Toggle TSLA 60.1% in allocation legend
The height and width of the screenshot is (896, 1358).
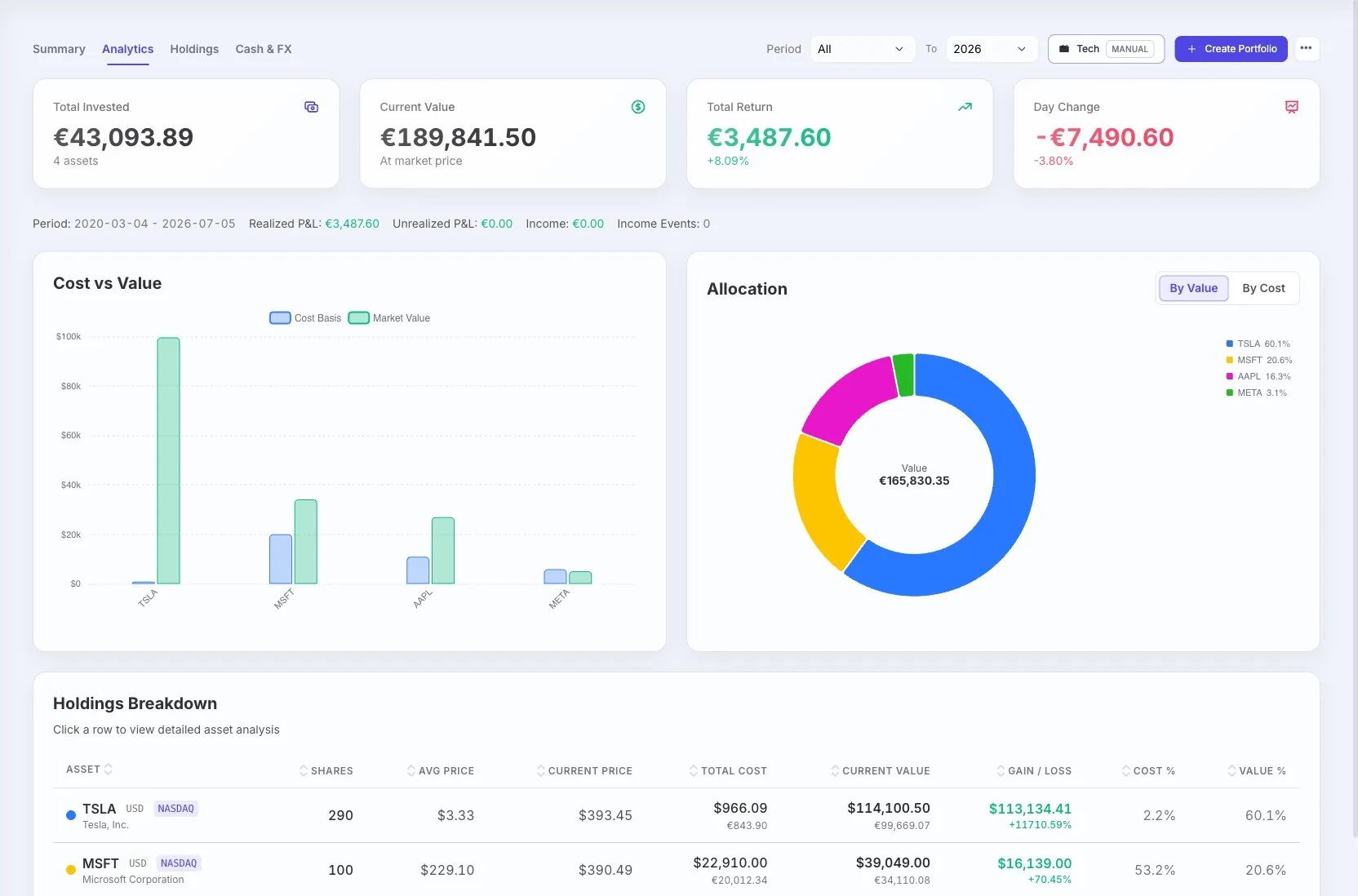coord(1258,344)
